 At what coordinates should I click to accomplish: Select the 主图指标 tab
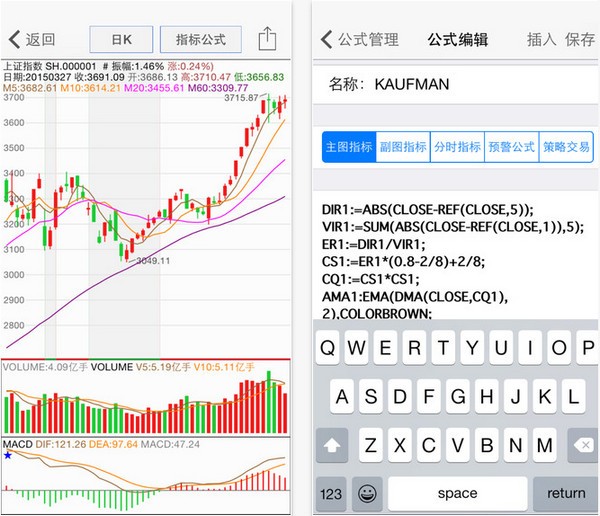click(x=349, y=146)
